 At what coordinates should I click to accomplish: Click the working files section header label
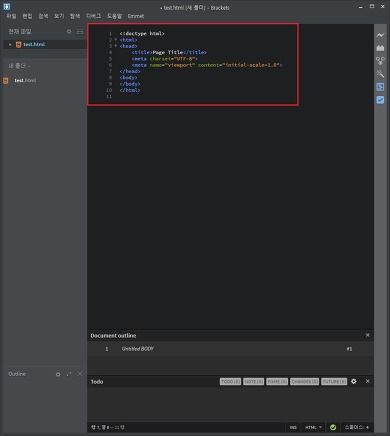[x=20, y=31]
